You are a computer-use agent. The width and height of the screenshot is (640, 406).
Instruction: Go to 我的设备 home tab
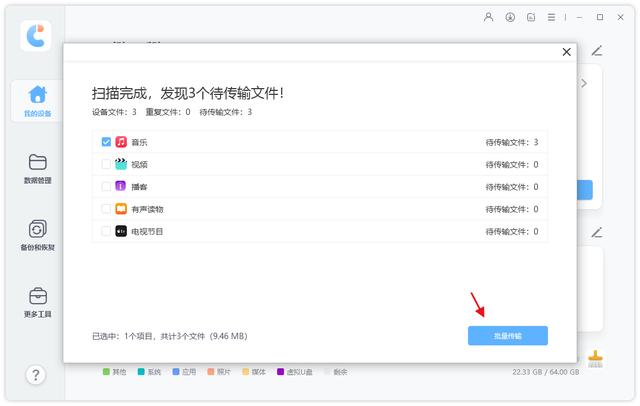[x=37, y=101]
